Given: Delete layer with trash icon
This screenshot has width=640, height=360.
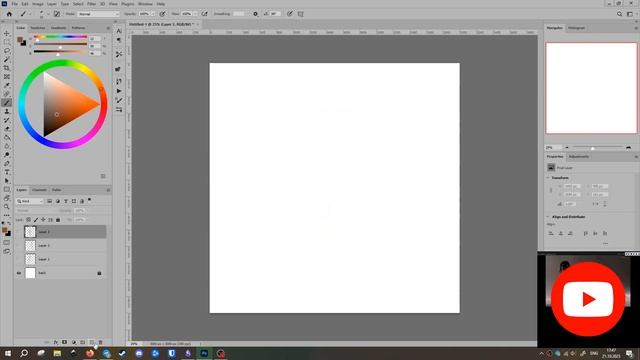Looking at the screenshot, I should click(x=100, y=342).
